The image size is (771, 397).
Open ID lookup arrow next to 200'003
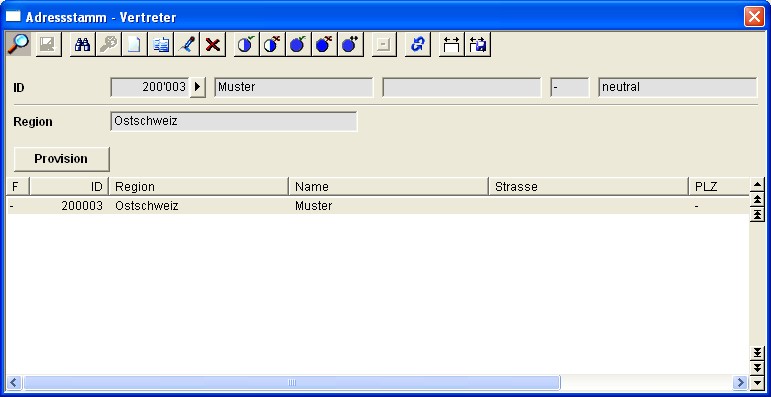pos(197,88)
